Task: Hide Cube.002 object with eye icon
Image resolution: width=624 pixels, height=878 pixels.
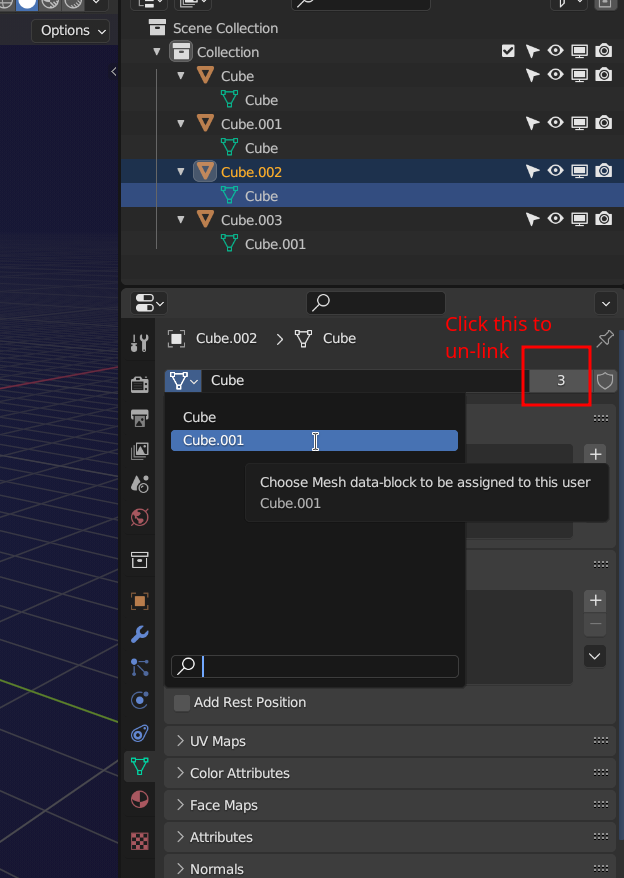Action: tap(555, 171)
